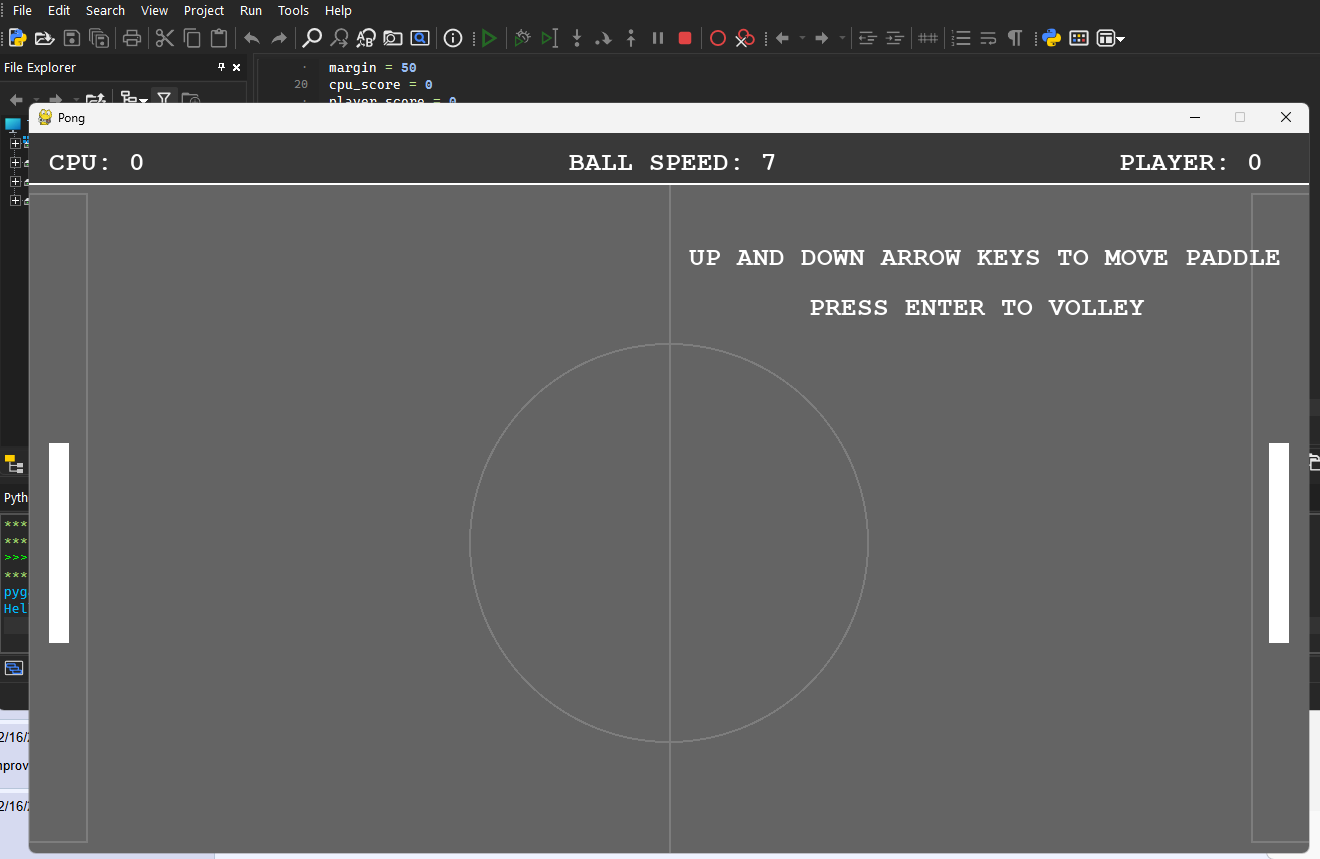
Task: Toggle the File Explorer filter
Action: point(164,98)
